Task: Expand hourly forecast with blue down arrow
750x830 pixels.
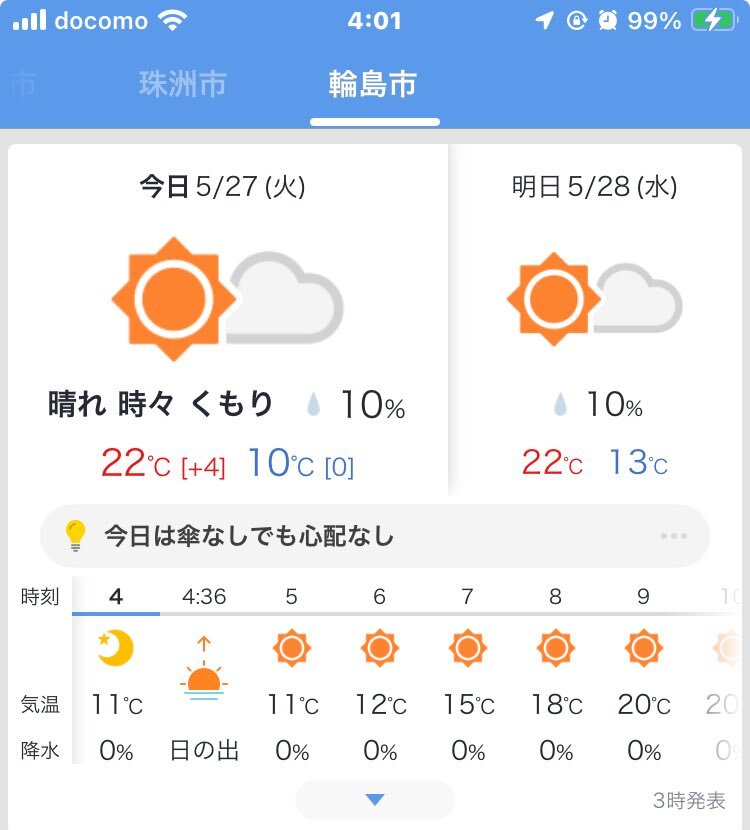Action: tap(375, 799)
